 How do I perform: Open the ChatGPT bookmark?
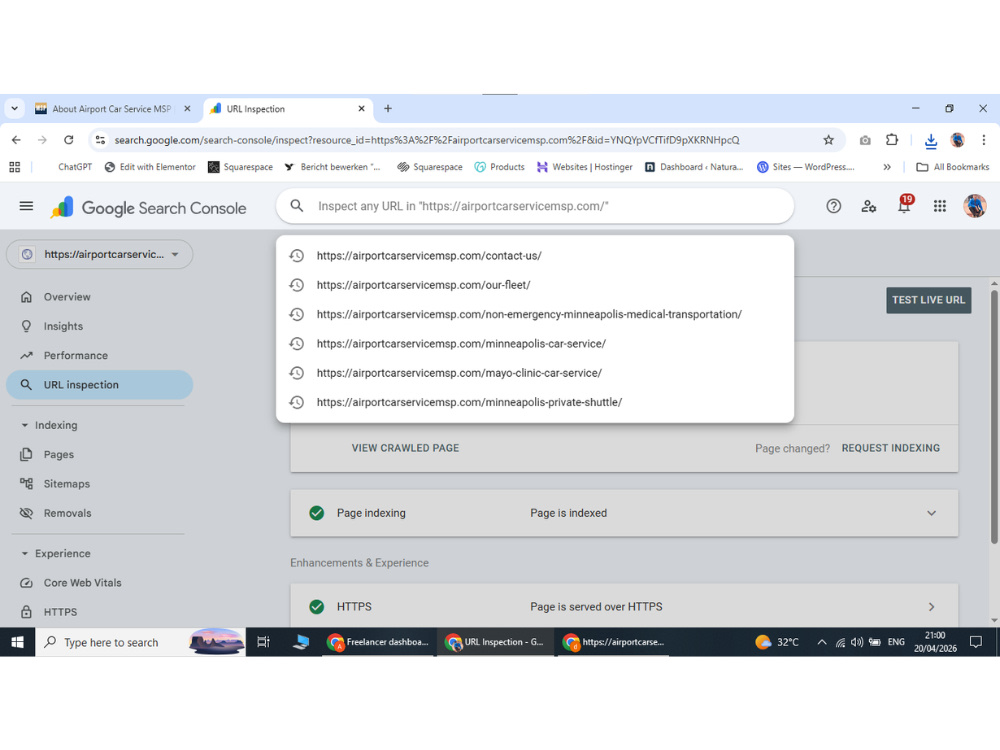[x=75, y=167]
